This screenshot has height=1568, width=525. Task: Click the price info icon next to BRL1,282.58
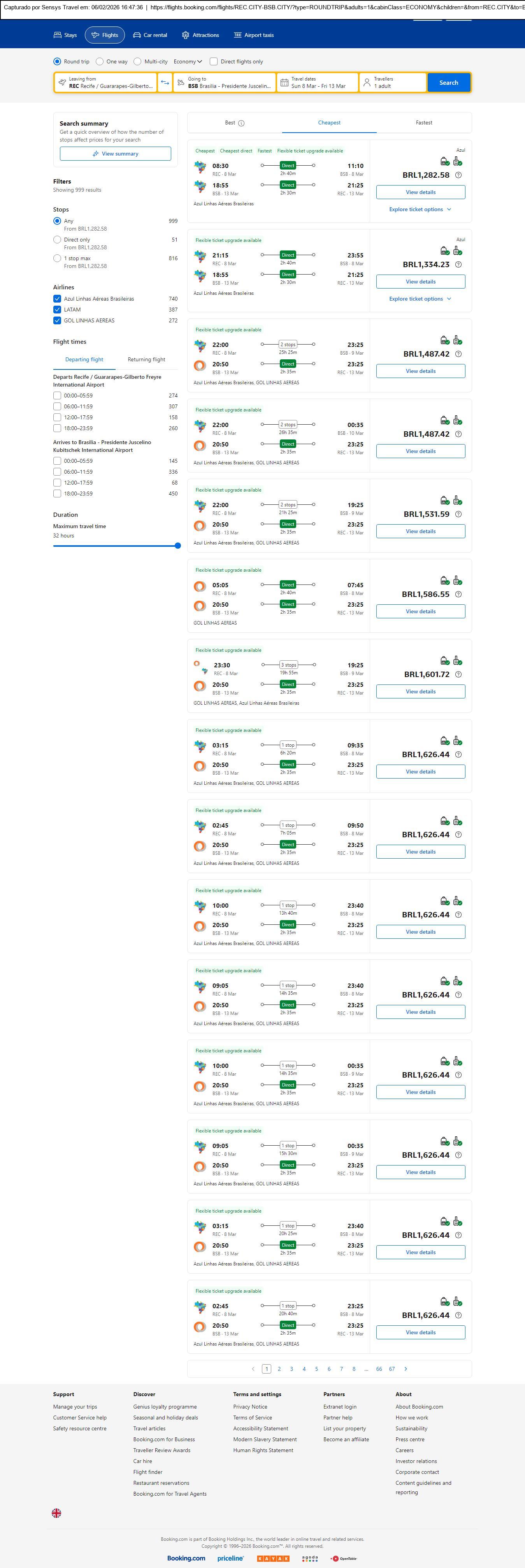point(458,175)
